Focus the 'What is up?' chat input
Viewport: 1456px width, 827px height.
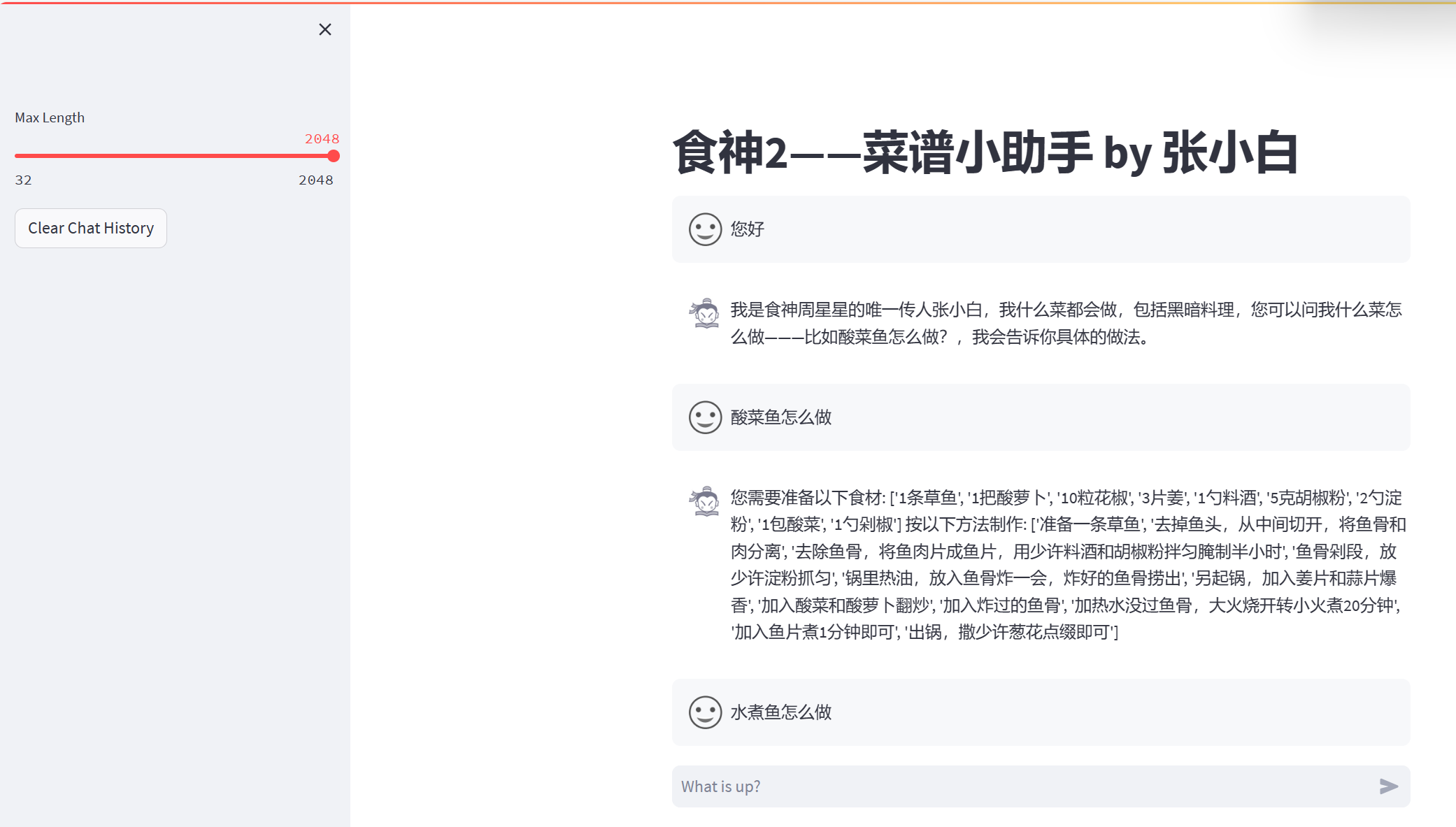pos(1021,786)
